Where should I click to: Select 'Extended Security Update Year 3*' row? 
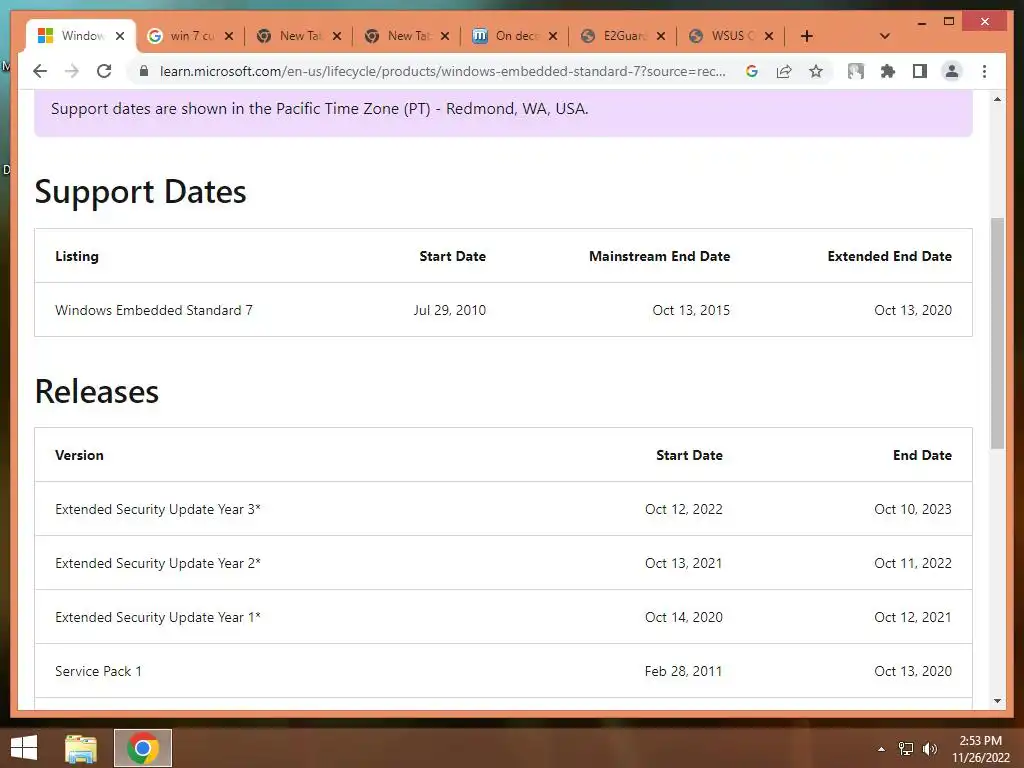(504, 509)
